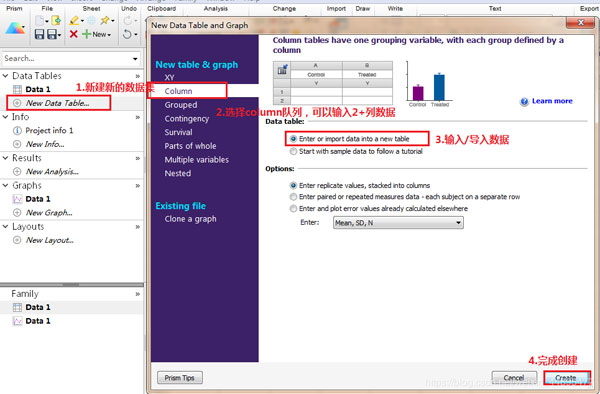The image size is (600, 394).
Task: Click graph icon of Data 1 in Family
Action: tap(17, 321)
